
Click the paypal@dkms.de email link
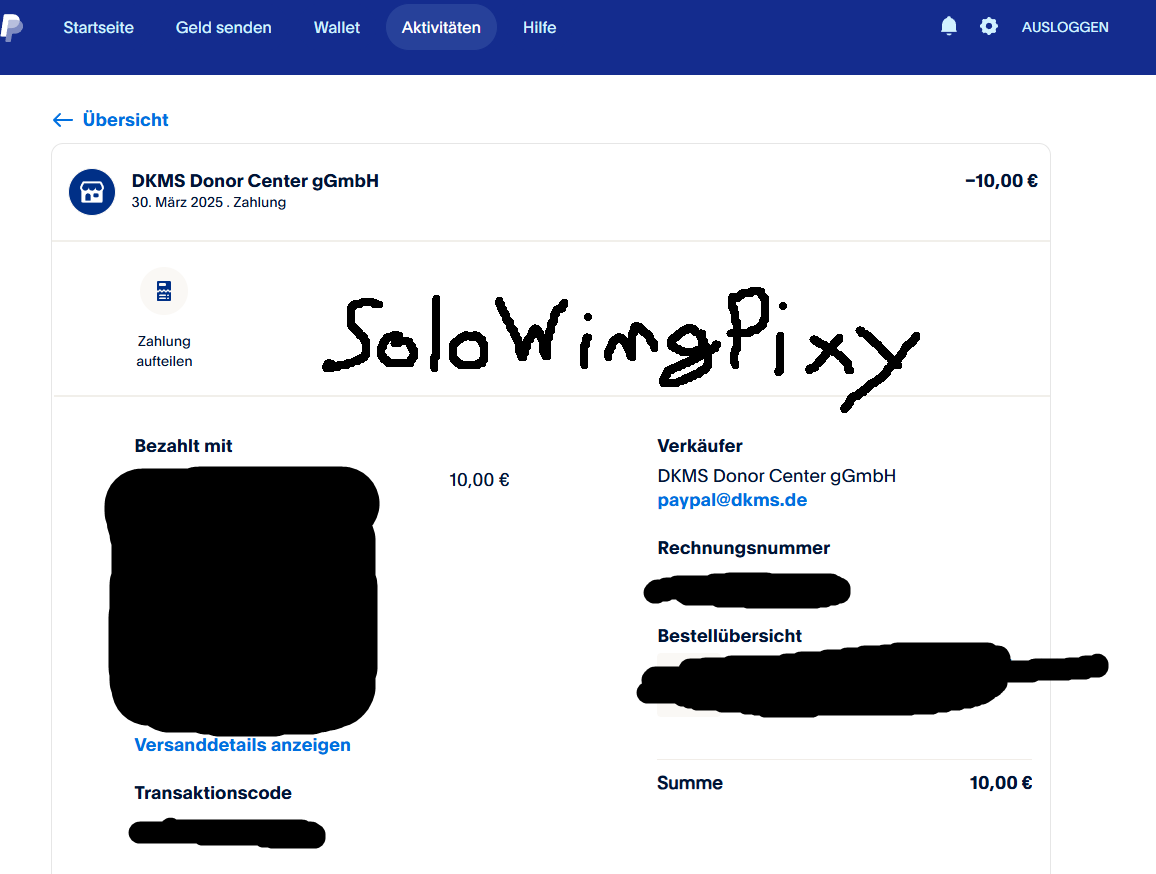tap(732, 500)
